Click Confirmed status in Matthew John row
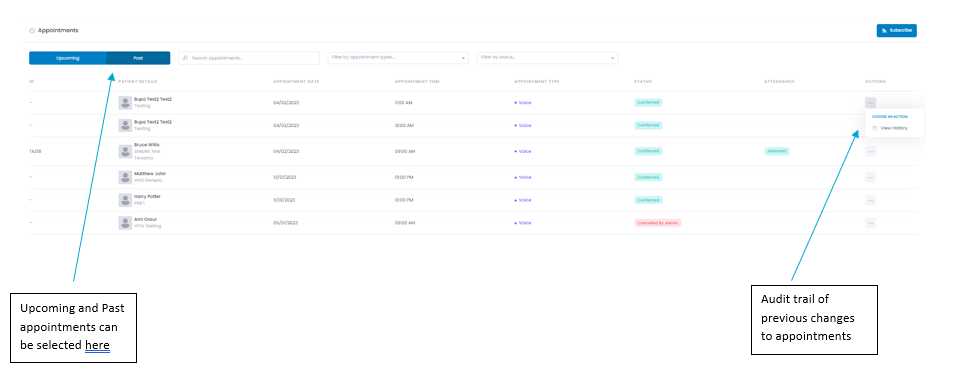Viewport: 954px width, 390px height. tap(648, 177)
